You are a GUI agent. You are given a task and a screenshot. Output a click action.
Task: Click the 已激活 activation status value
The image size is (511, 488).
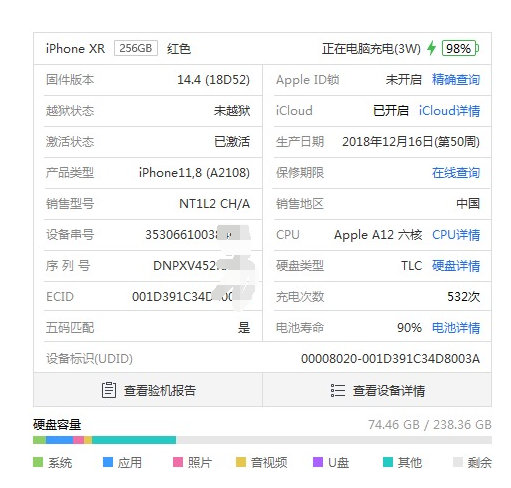tap(232, 142)
